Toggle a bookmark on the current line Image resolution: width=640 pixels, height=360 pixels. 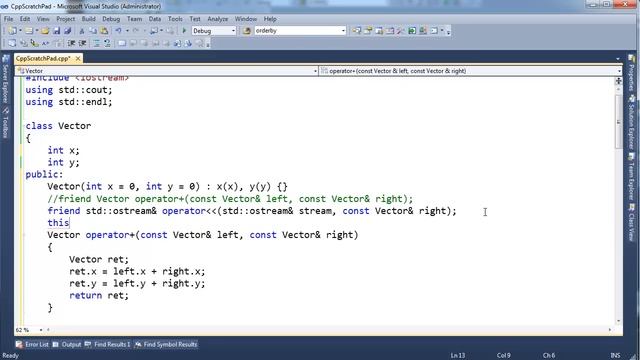[122, 43]
